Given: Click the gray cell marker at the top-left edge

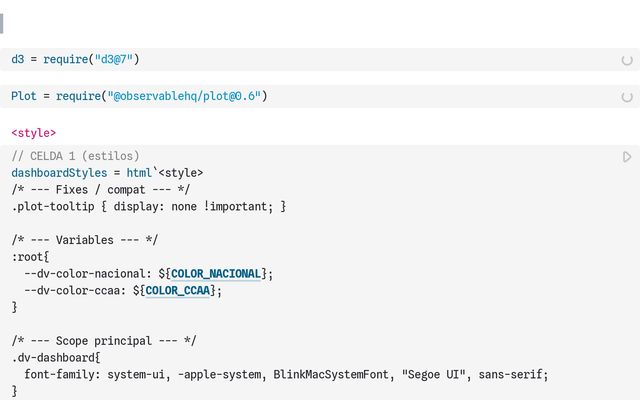Looking at the screenshot, I should click(3, 23).
